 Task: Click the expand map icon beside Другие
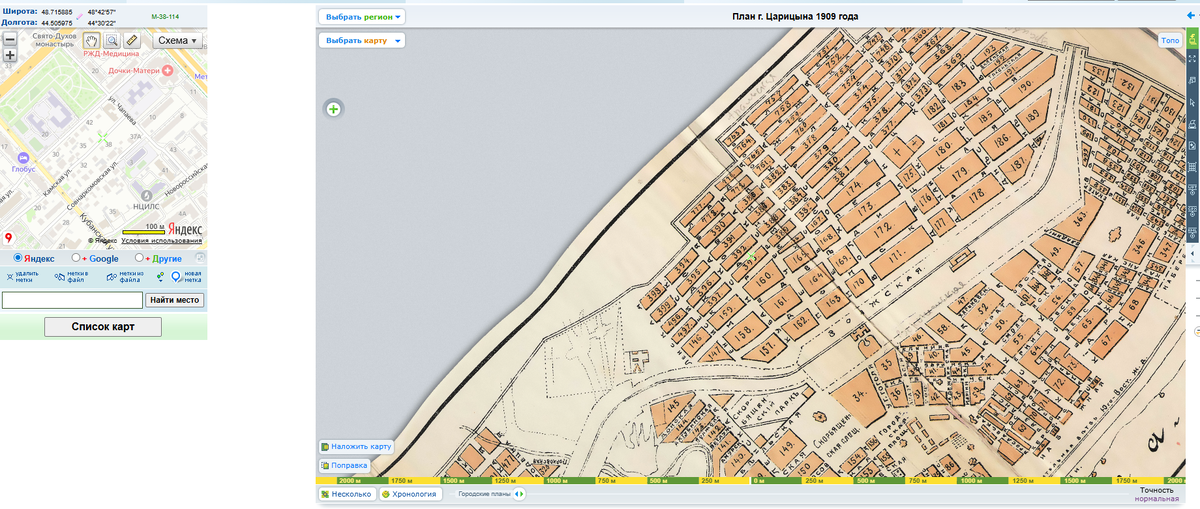click(199, 258)
